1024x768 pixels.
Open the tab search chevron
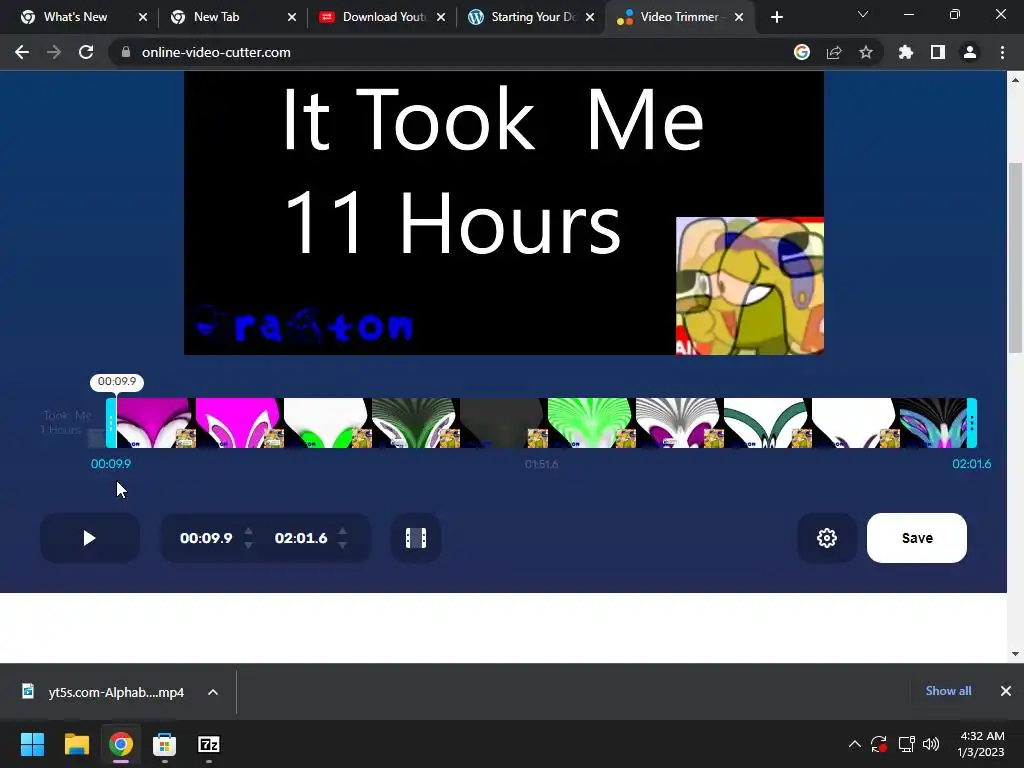tap(863, 14)
